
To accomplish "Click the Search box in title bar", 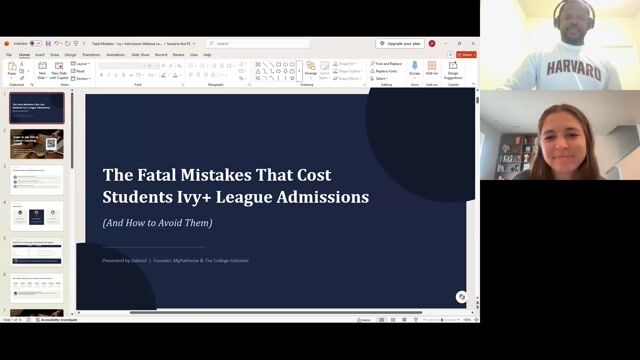I will click(258, 43).
